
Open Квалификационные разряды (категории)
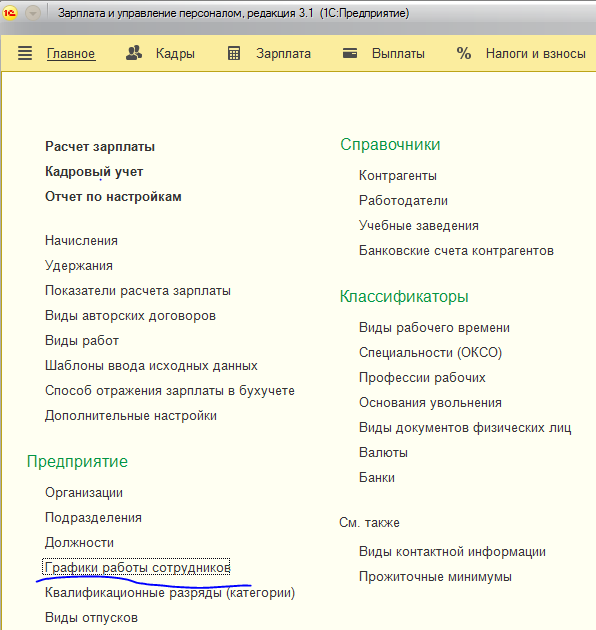170,593
